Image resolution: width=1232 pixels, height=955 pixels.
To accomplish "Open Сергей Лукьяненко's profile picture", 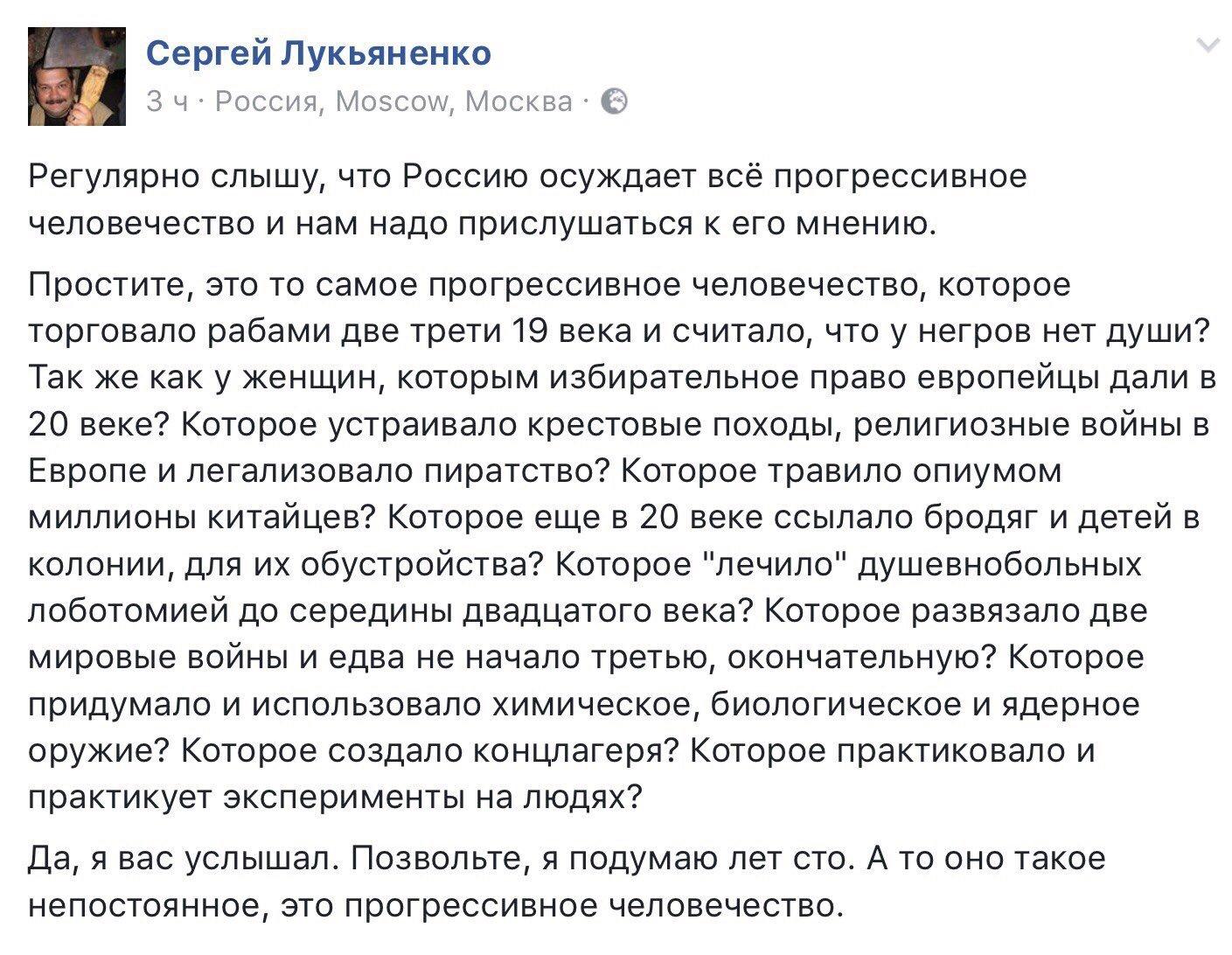I will pos(77,76).
